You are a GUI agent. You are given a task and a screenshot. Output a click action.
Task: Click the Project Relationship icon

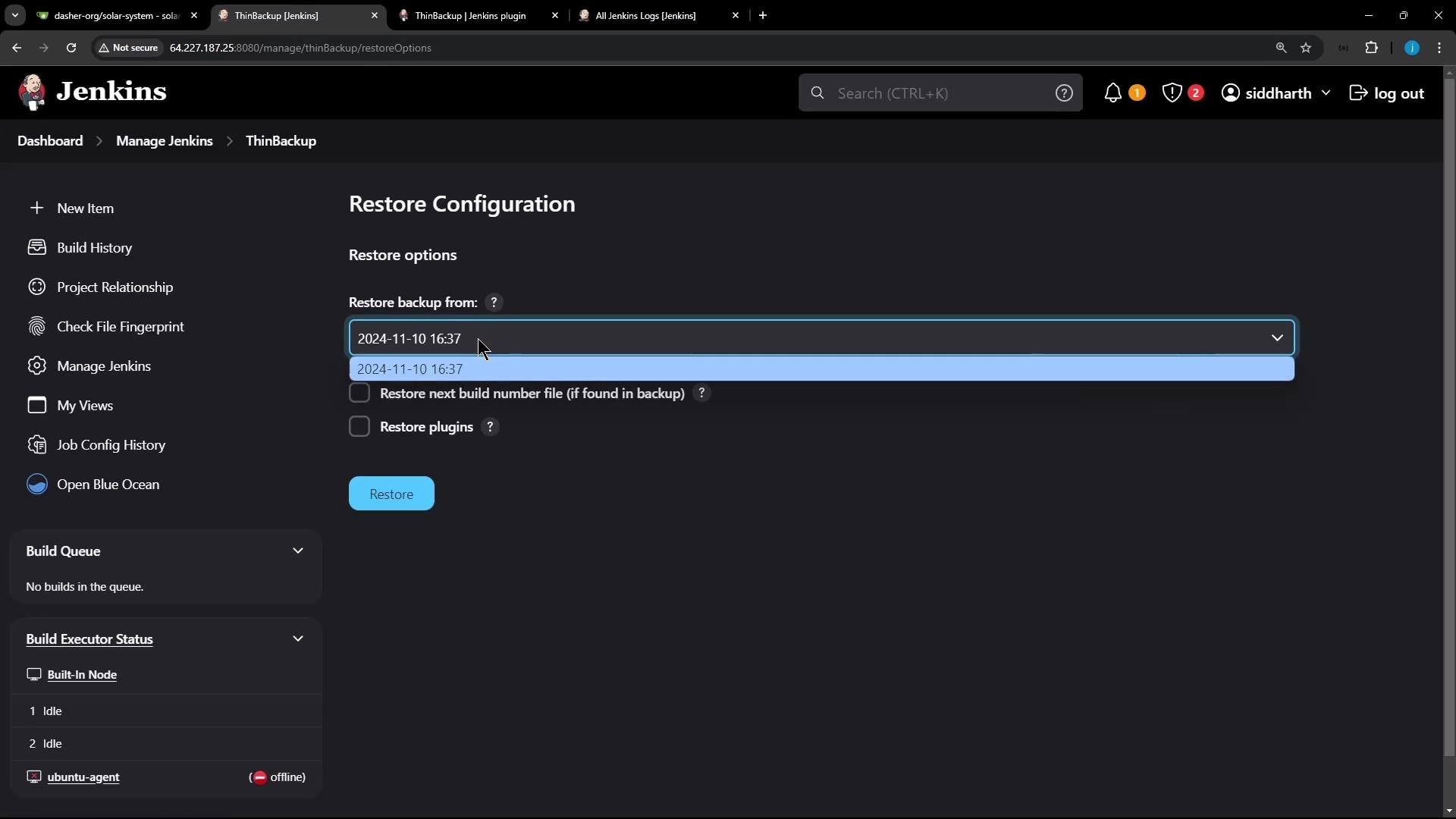36,287
